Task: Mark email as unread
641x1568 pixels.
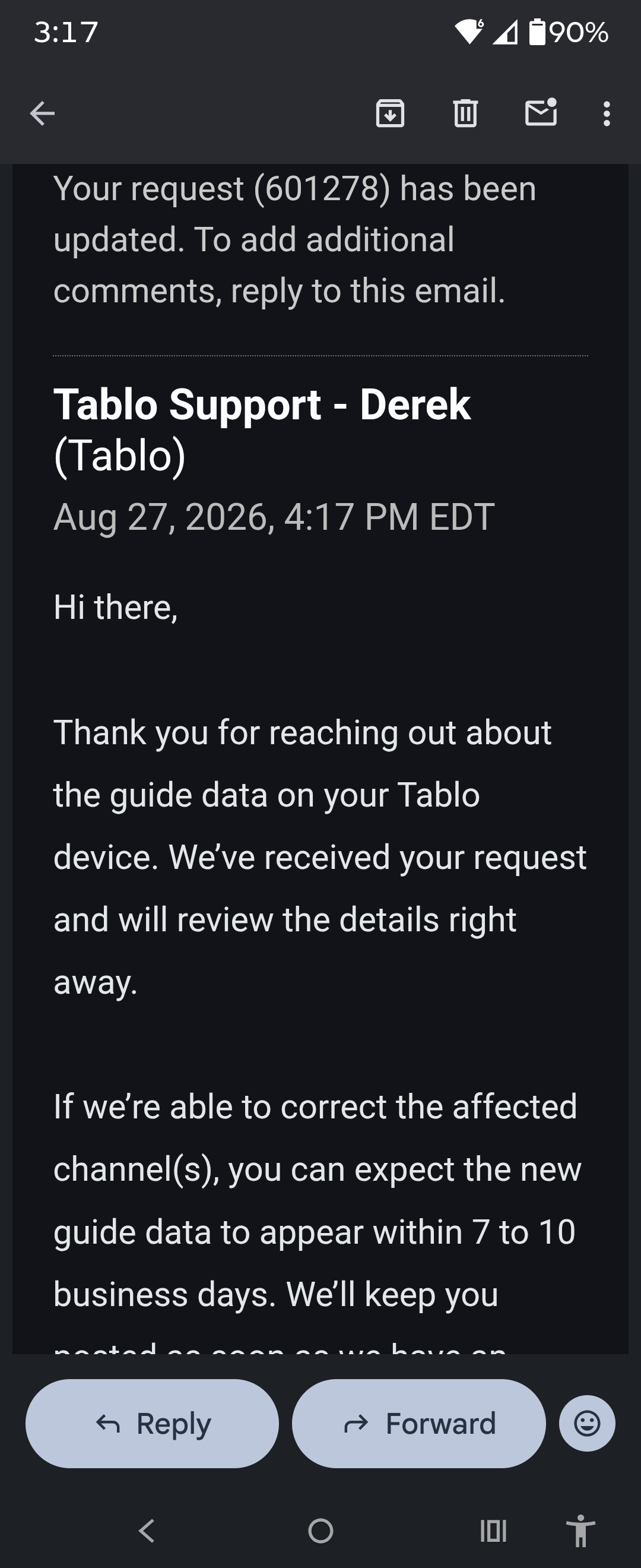Action: (541, 112)
